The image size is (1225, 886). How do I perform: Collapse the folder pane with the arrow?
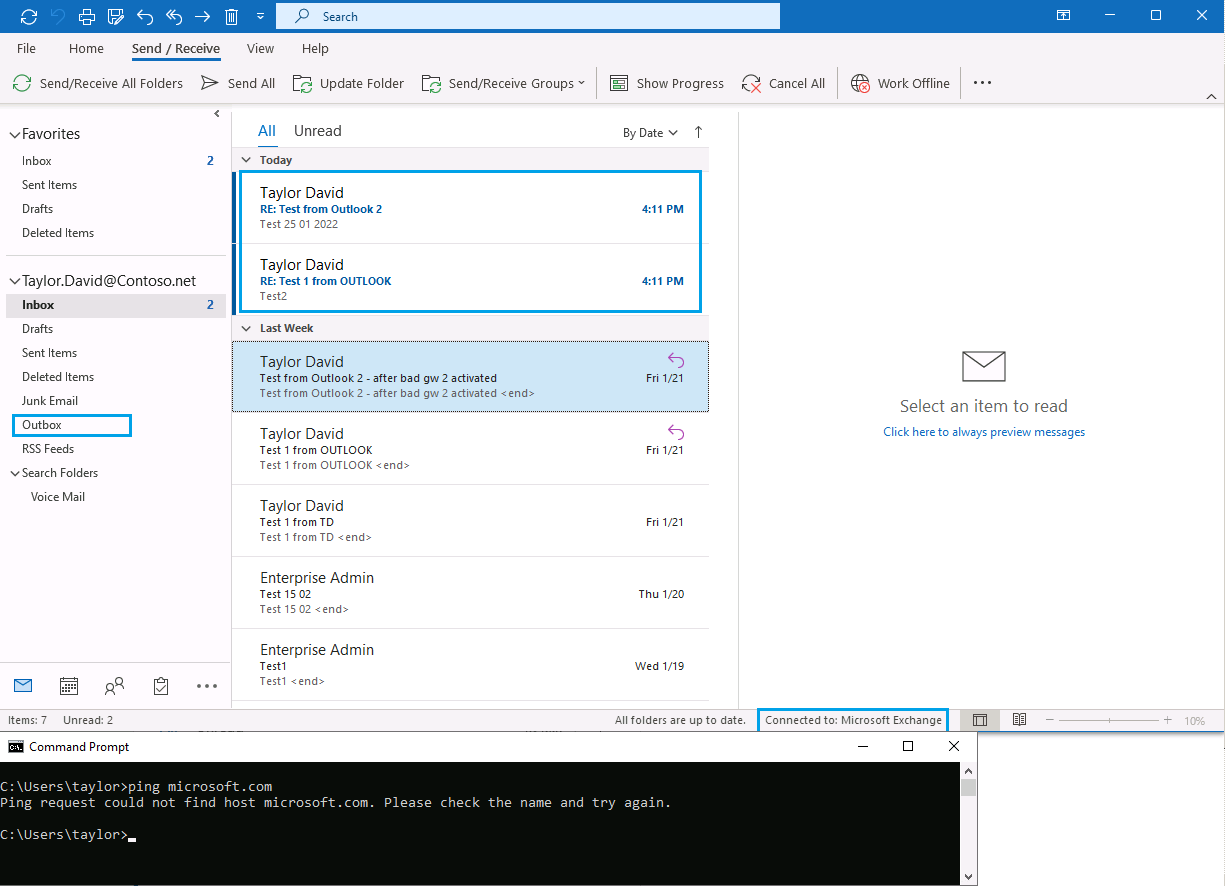point(217,114)
